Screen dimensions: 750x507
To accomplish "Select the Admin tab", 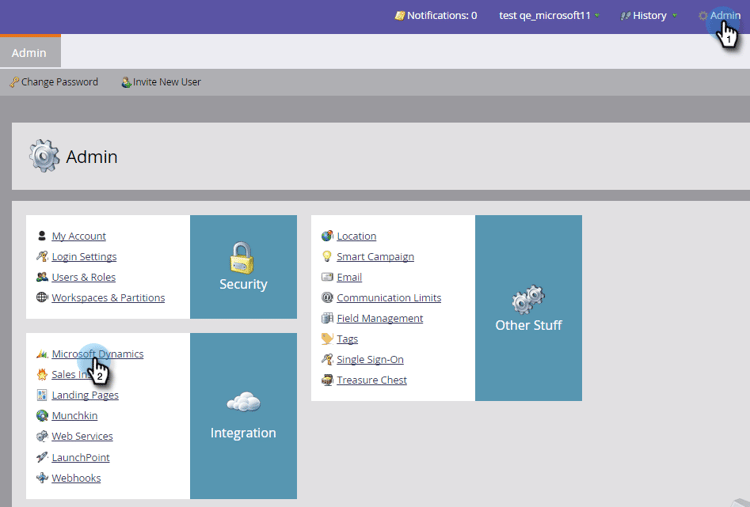I will (x=30, y=53).
